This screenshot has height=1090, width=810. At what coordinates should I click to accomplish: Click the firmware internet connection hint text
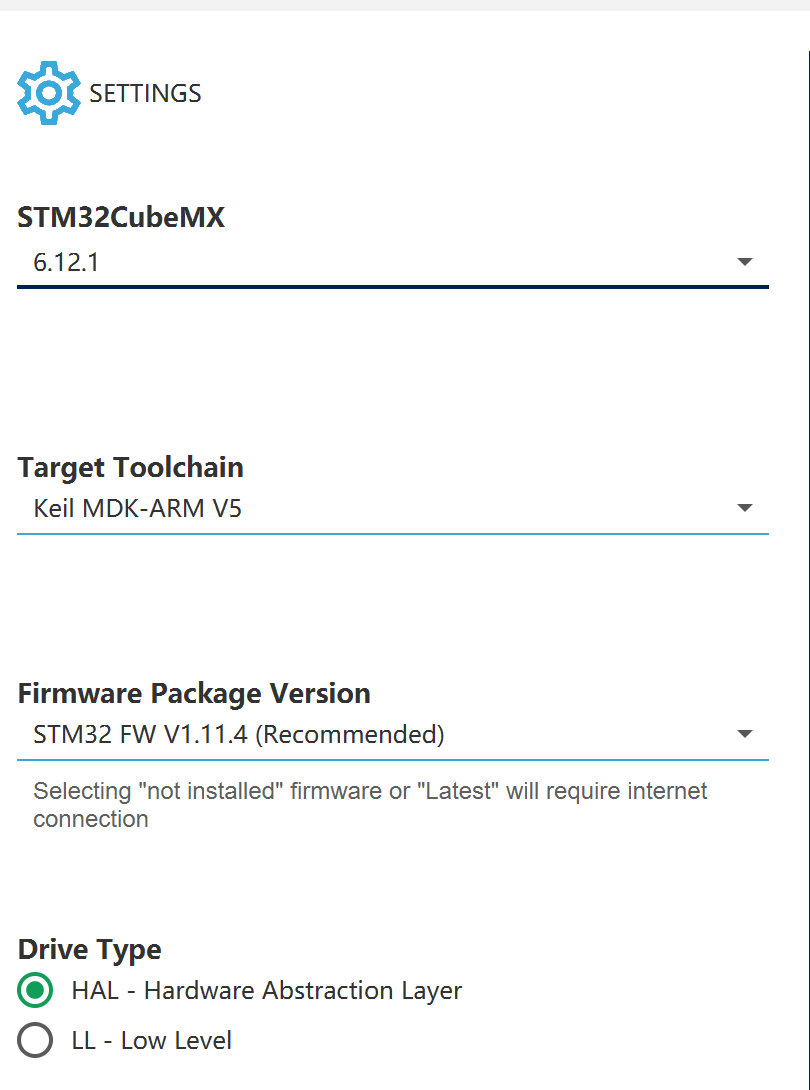(370, 804)
